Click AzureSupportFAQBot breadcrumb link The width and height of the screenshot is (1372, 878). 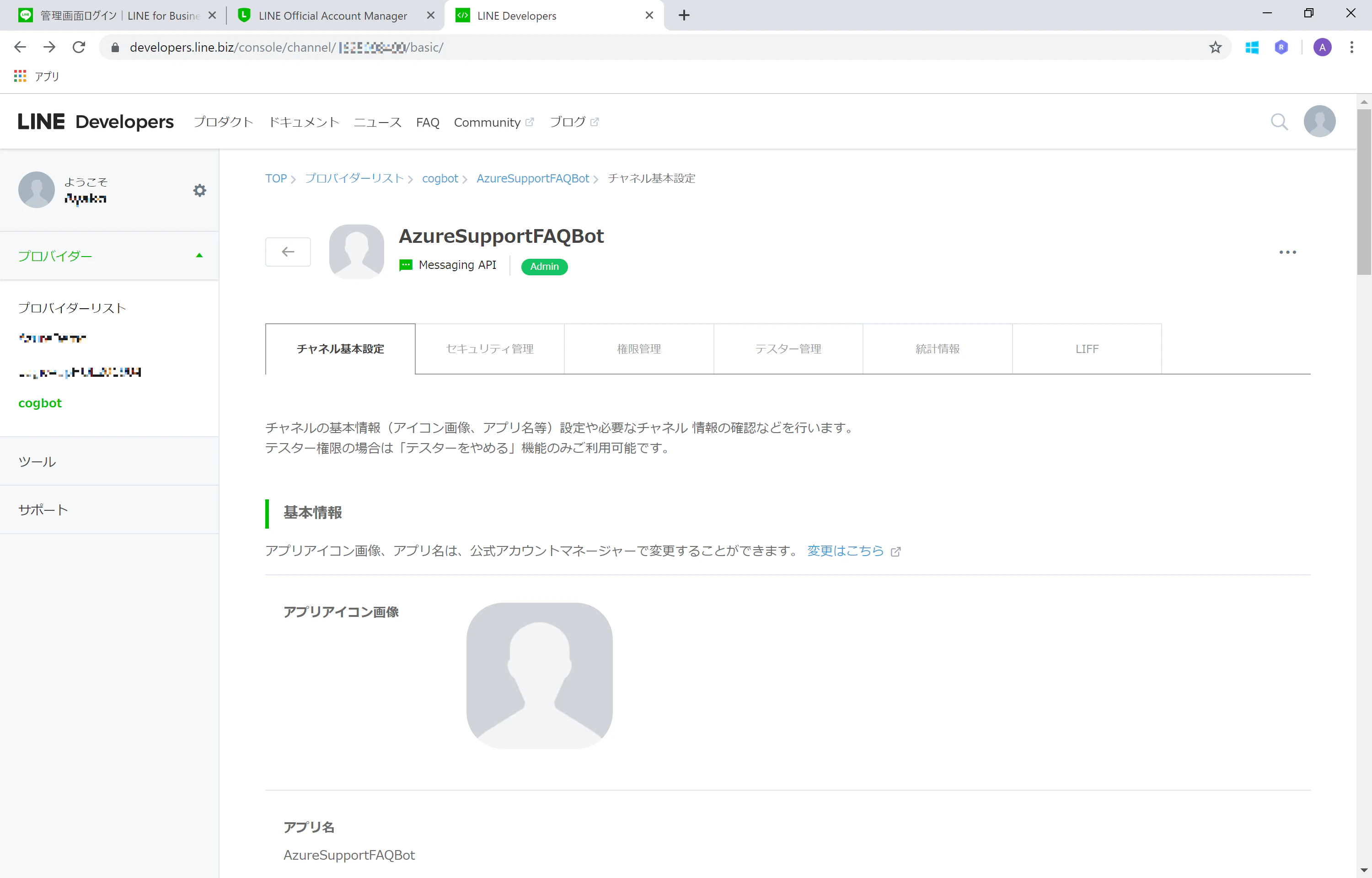pyautogui.click(x=533, y=178)
